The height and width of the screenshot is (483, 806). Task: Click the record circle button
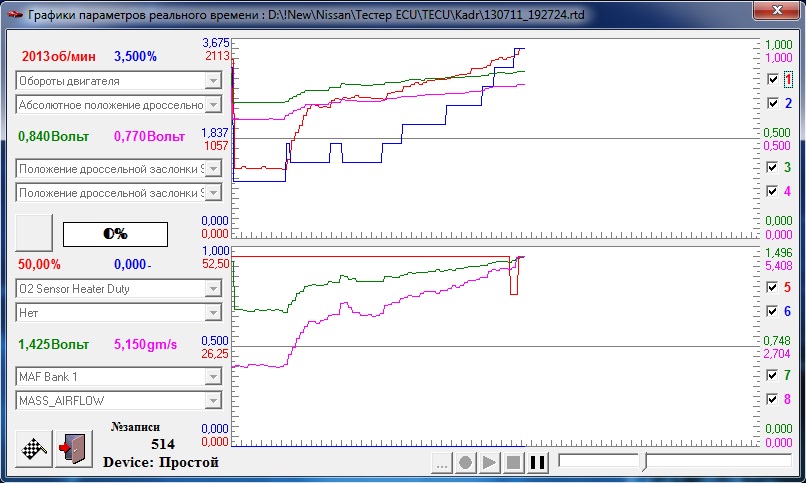[x=465, y=462]
